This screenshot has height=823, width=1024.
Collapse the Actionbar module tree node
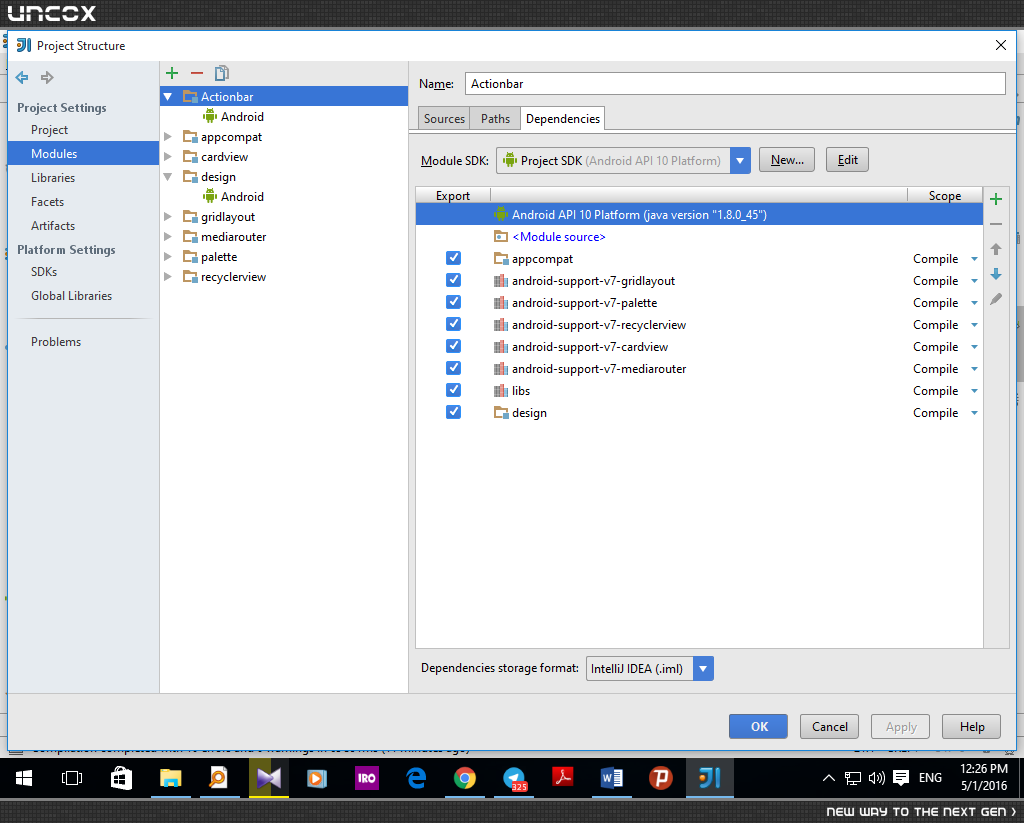[x=168, y=97]
